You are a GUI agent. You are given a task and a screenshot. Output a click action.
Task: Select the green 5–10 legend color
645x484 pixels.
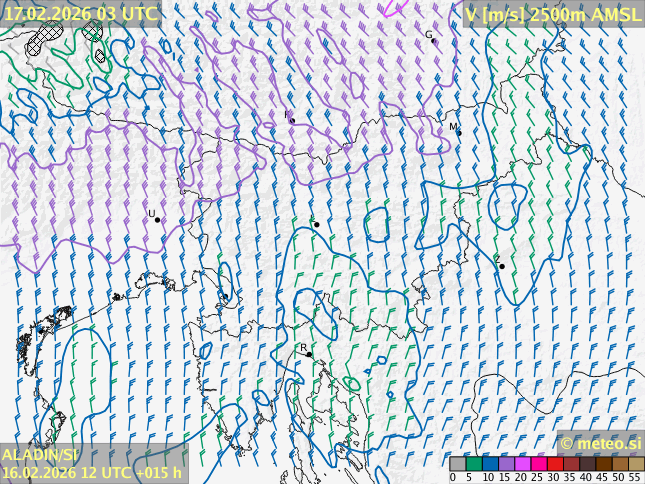click(x=473, y=464)
